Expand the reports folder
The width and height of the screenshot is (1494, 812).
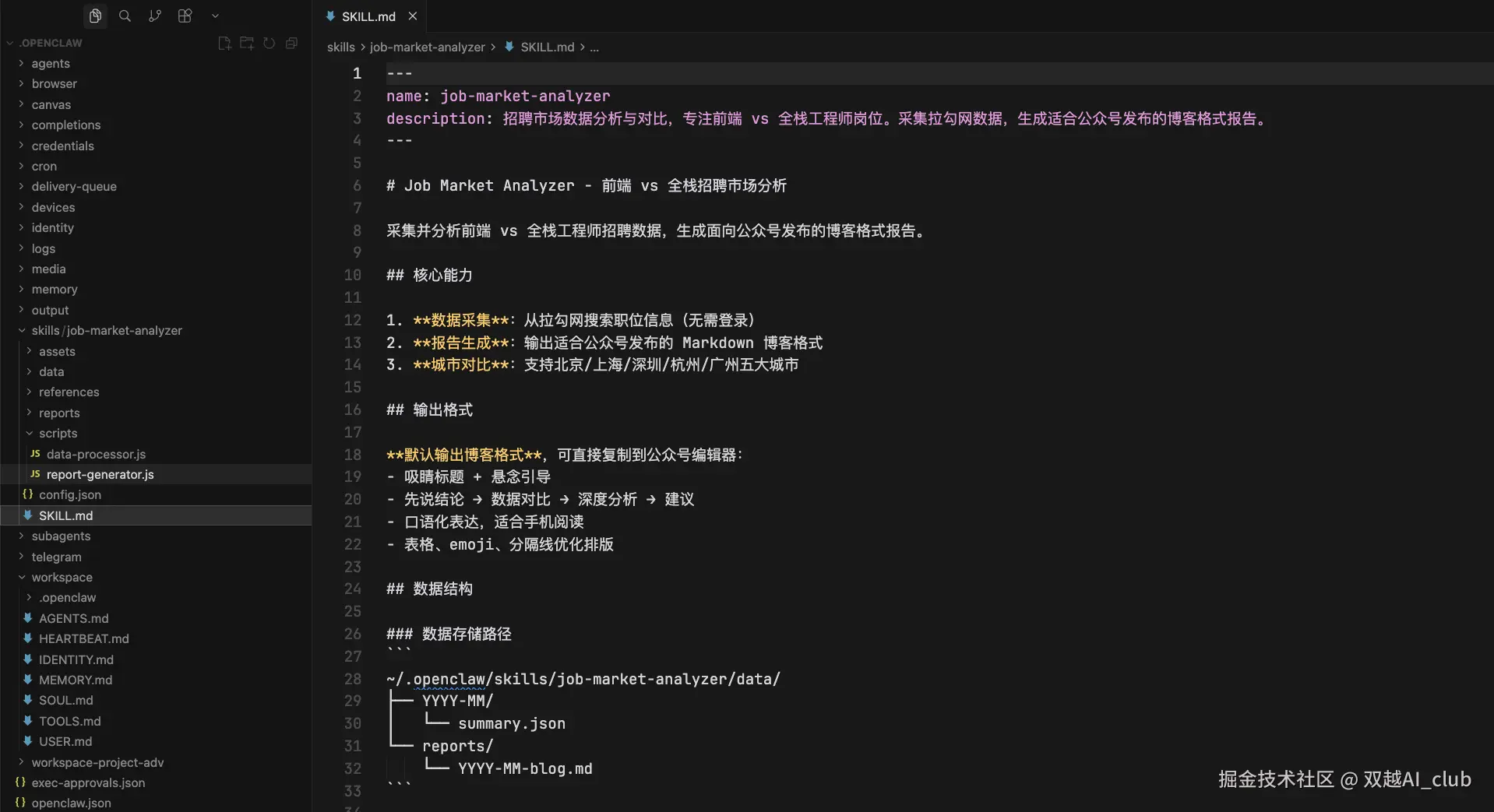(59, 413)
